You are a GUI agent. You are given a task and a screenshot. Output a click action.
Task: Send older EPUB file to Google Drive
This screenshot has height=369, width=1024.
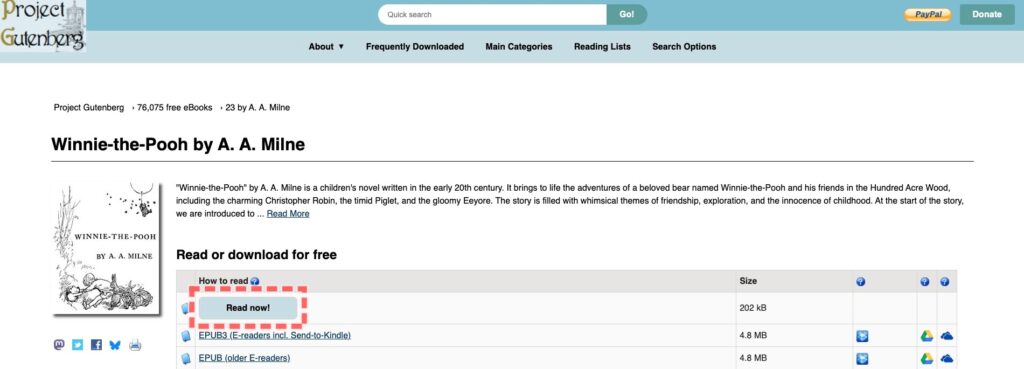click(x=926, y=359)
